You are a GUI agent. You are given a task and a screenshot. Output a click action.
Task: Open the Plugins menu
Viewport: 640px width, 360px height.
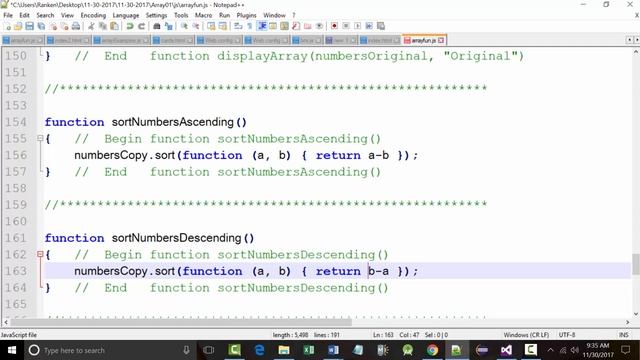coord(247,15)
